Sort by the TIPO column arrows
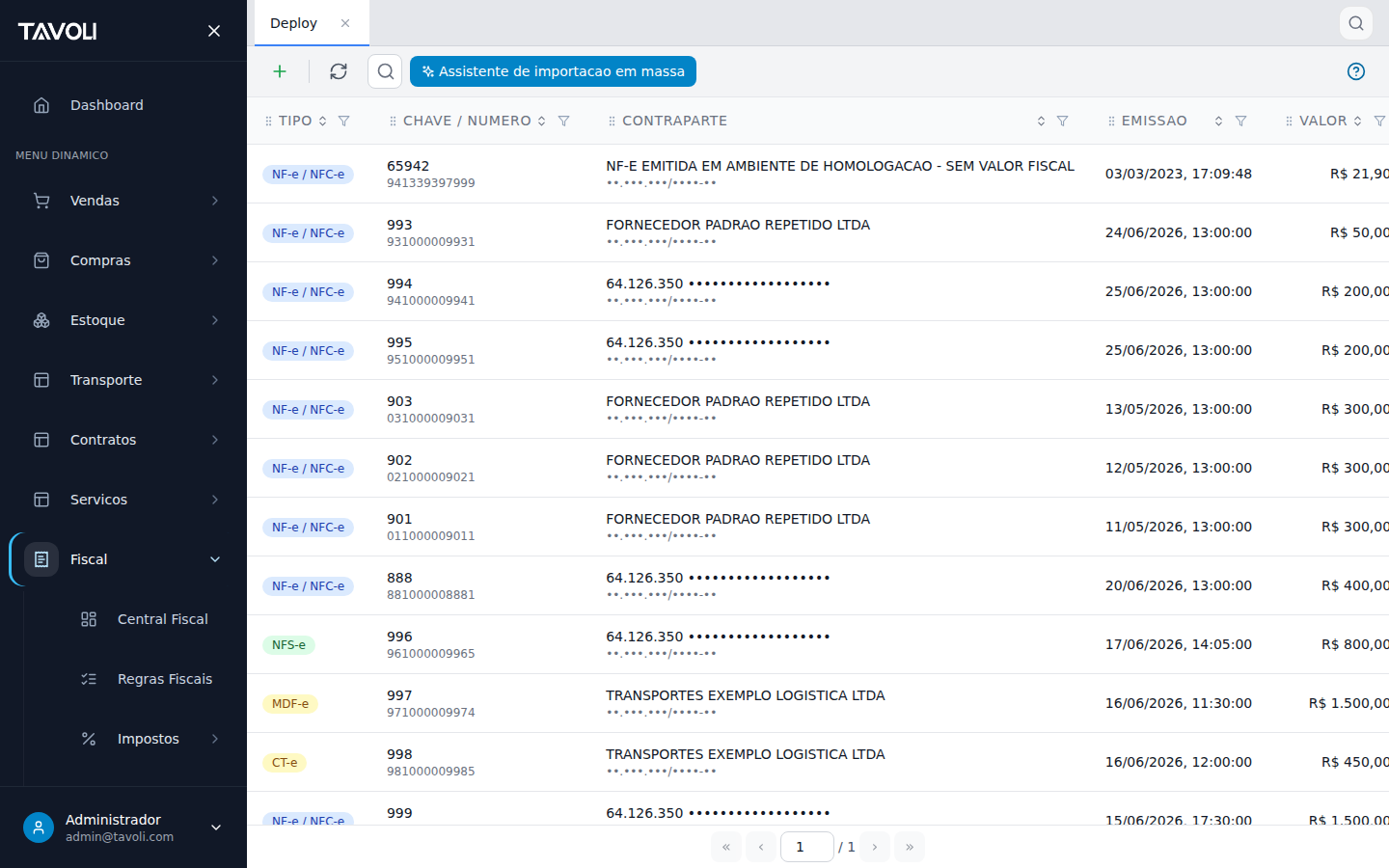Screen dimensions: 1389x868 coord(322,121)
